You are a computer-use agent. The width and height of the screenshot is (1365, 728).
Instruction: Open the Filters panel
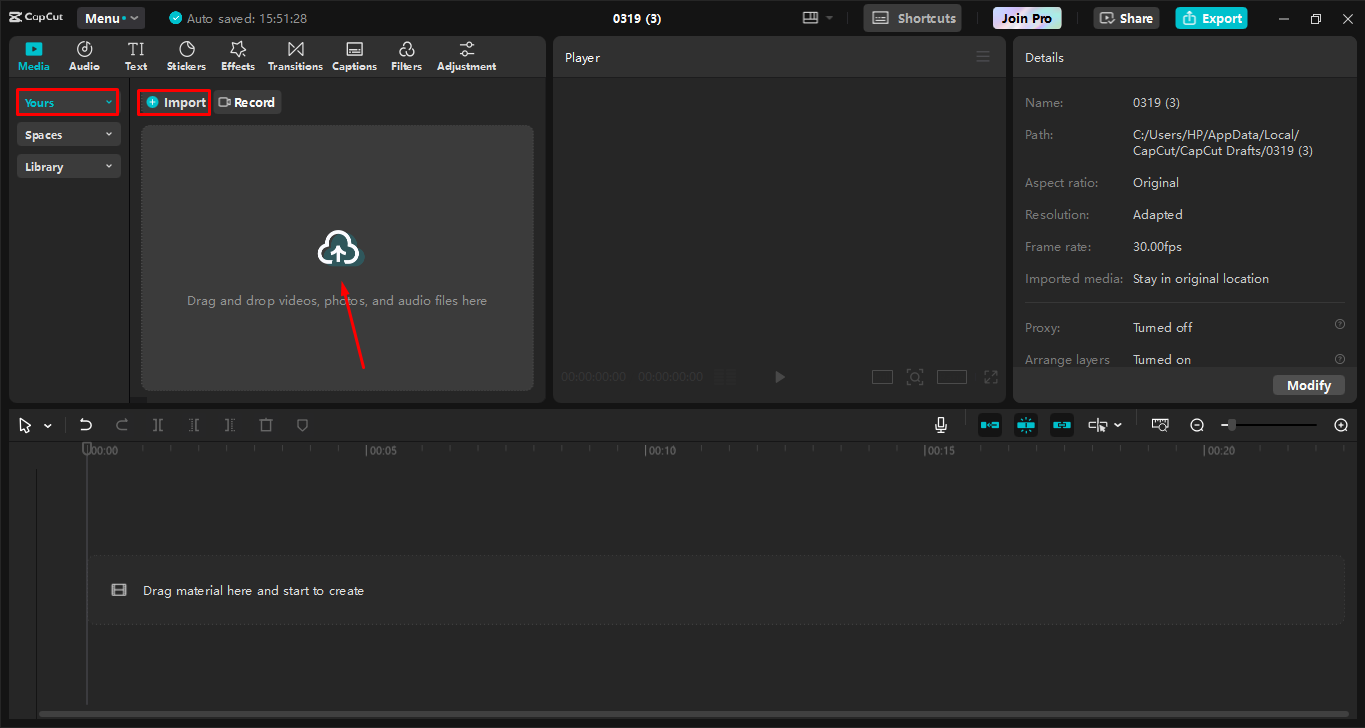pyautogui.click(x=406, y=55)
